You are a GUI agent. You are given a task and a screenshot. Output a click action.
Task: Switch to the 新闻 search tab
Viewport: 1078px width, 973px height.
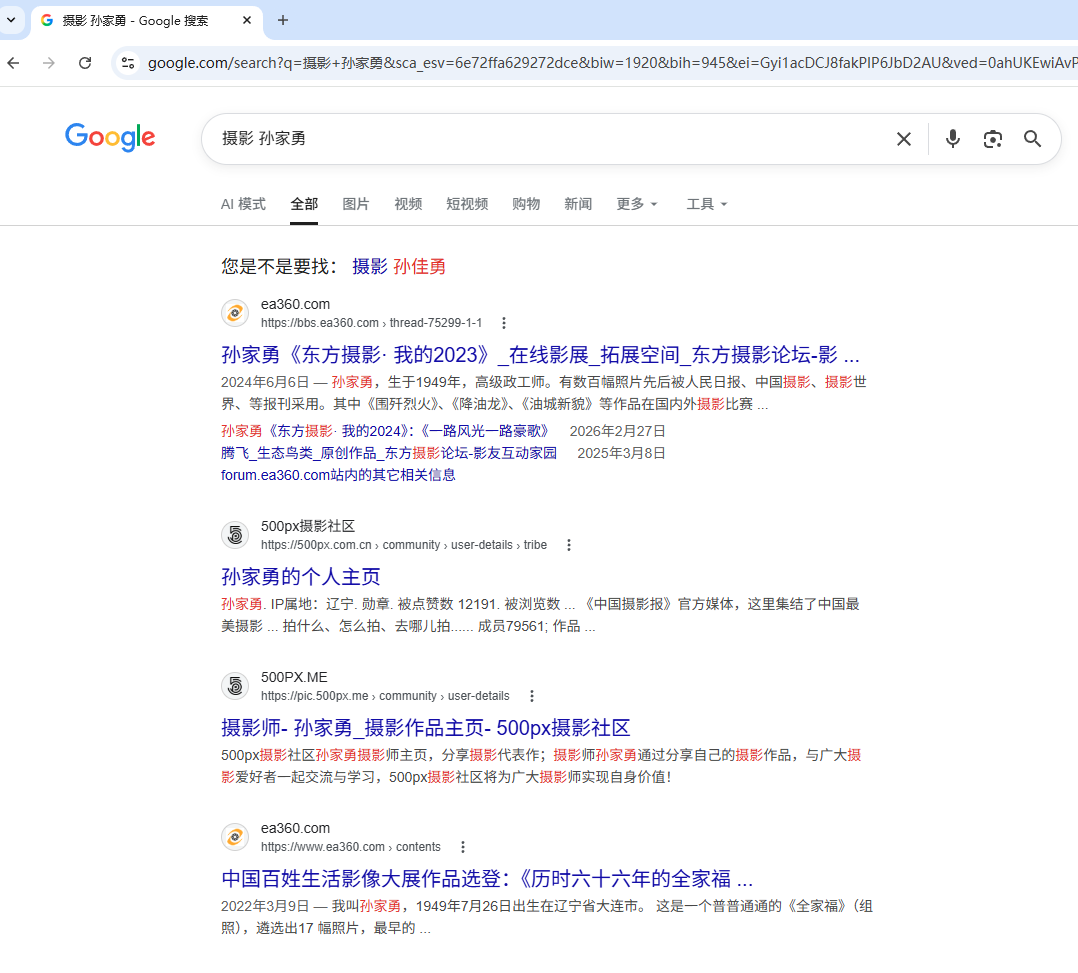pos(578,203)
